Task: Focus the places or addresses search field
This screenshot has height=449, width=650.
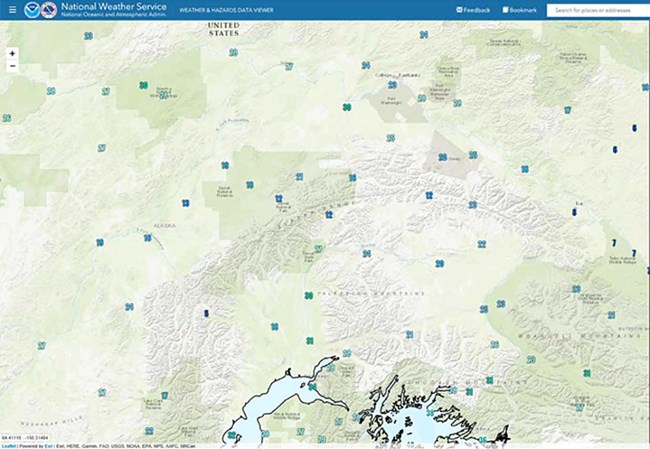Action: click(x=598, y=10)
